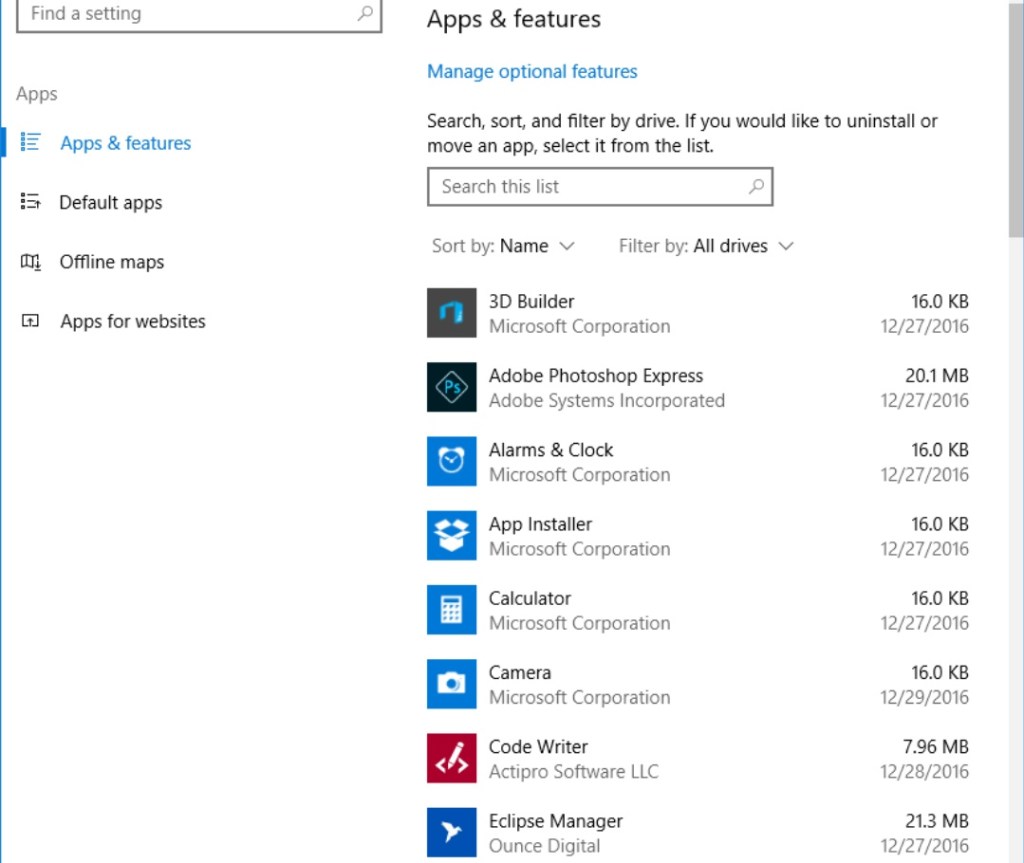The image size is (1024, 863).
Task: Switch to Apps for websites
Action: (x=132, y=322)
